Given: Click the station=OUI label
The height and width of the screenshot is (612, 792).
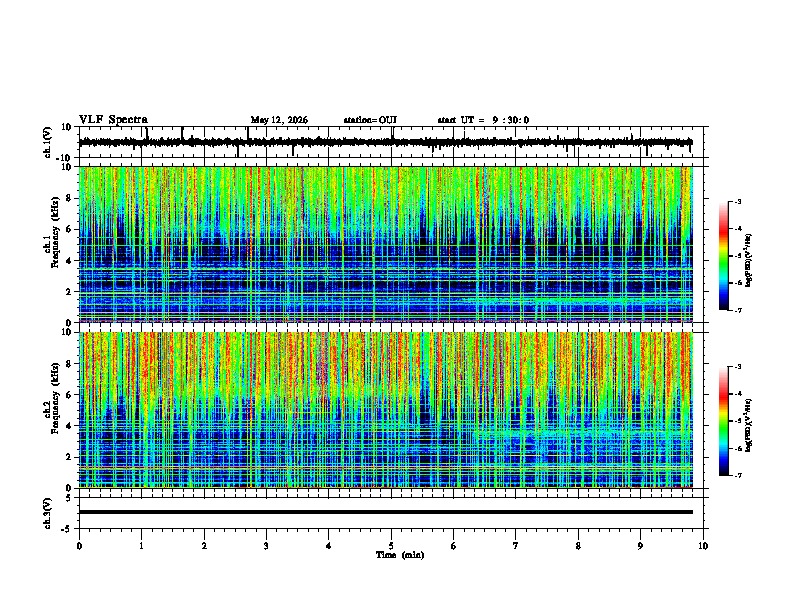Looking at the screenshot, I should click(370, 120).
